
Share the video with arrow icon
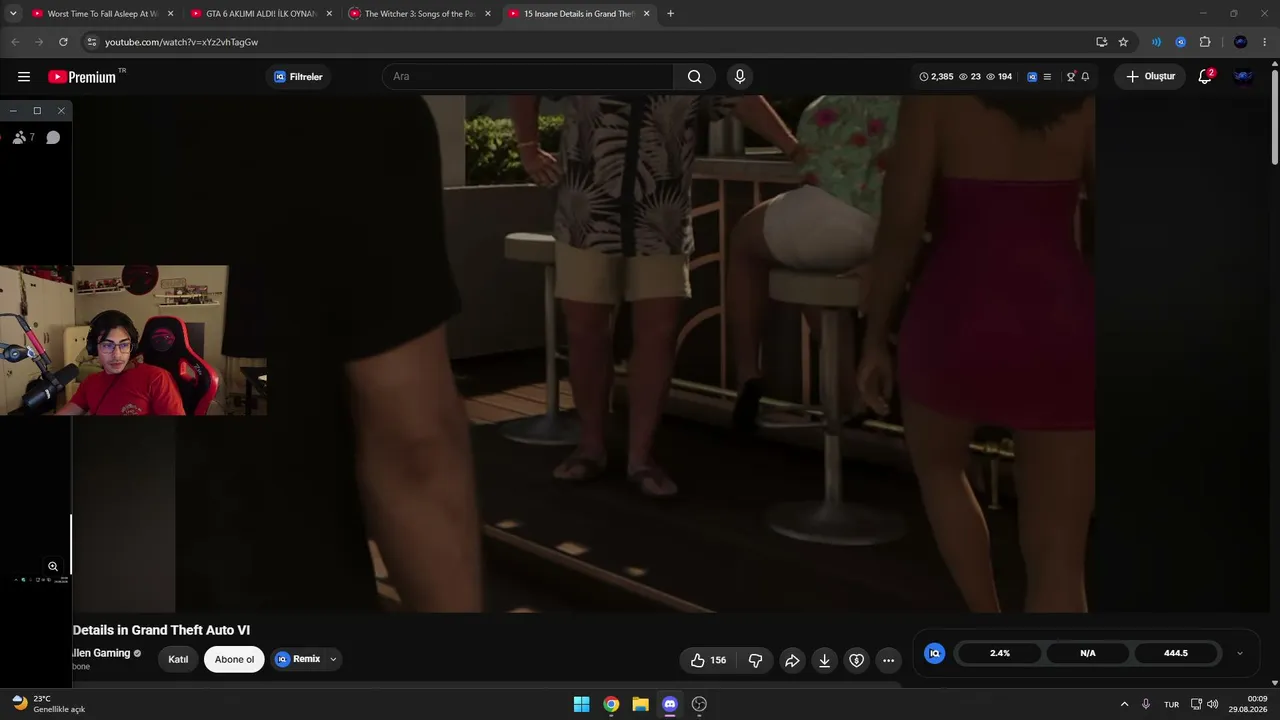792,660
